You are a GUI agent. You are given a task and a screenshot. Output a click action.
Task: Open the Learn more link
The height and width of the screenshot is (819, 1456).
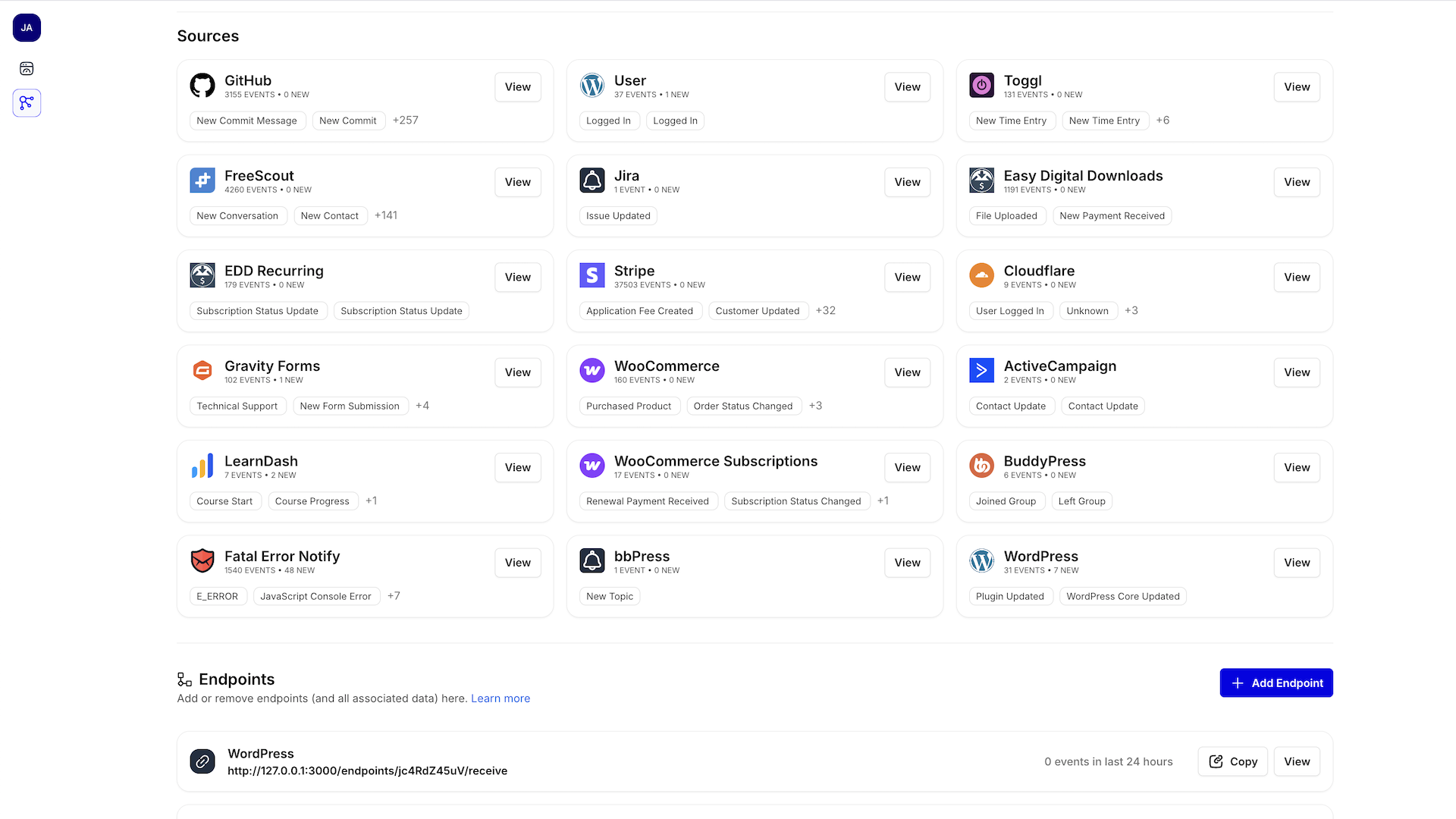500,698
